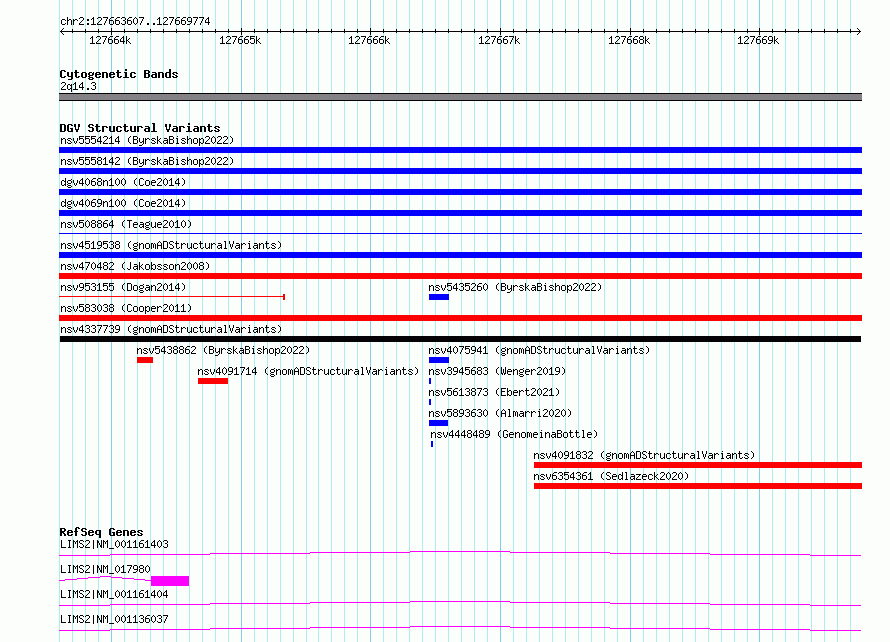Open the nsv3945683 (Wenger2019) variant
The width and height of the screenshot is (890, 642).
click(497, 371)
